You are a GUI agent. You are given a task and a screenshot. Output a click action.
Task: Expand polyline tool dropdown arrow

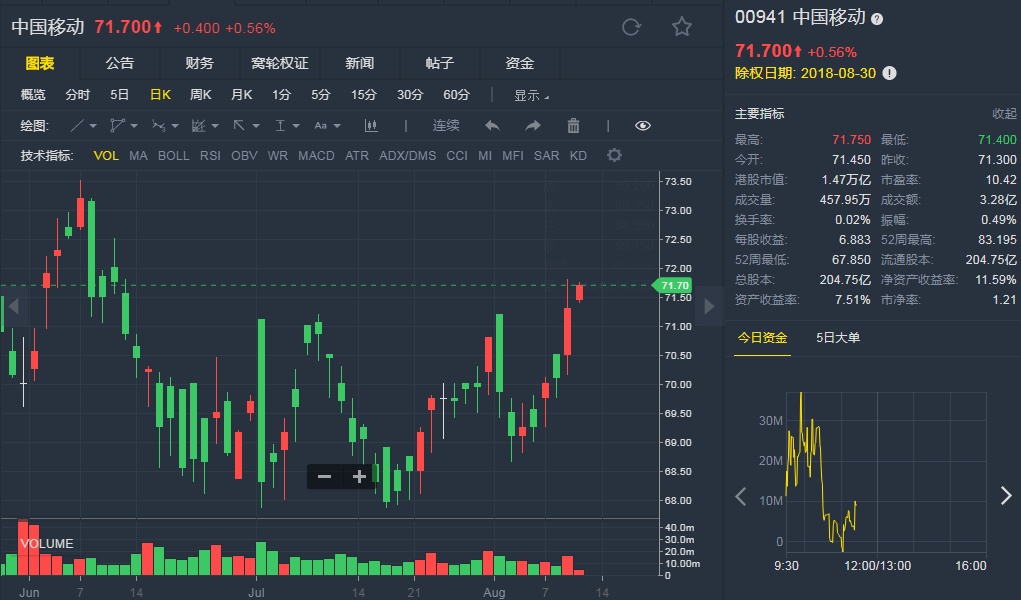click(x=134, y=126)
